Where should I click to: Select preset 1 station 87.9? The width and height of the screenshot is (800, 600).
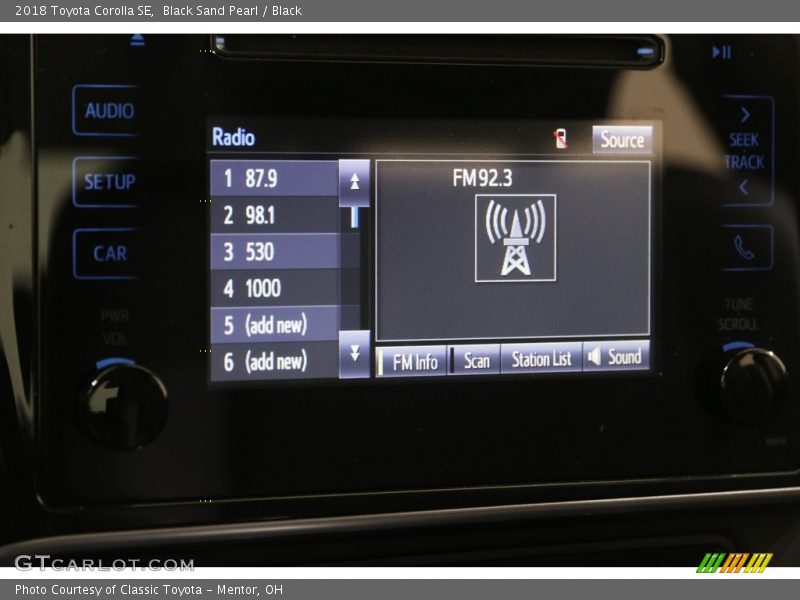point(275,179)
